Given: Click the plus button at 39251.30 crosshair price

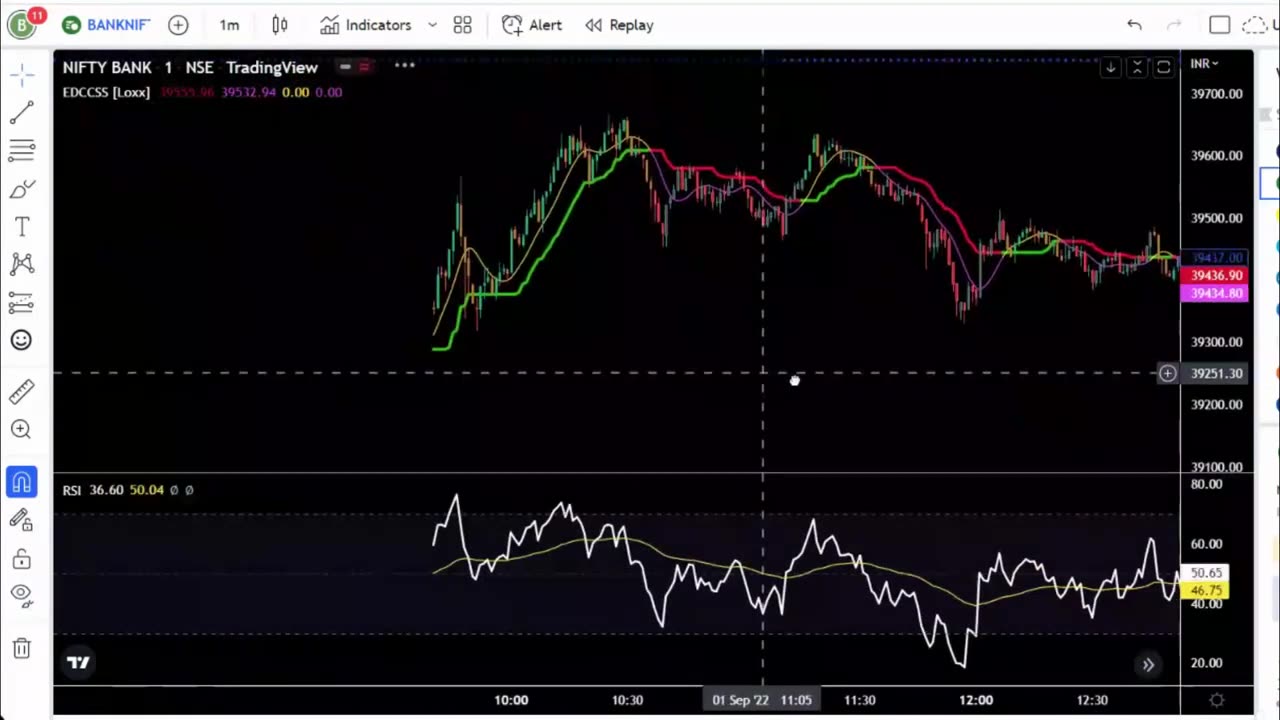Looking at the screenshot, I should [1167, 374].
